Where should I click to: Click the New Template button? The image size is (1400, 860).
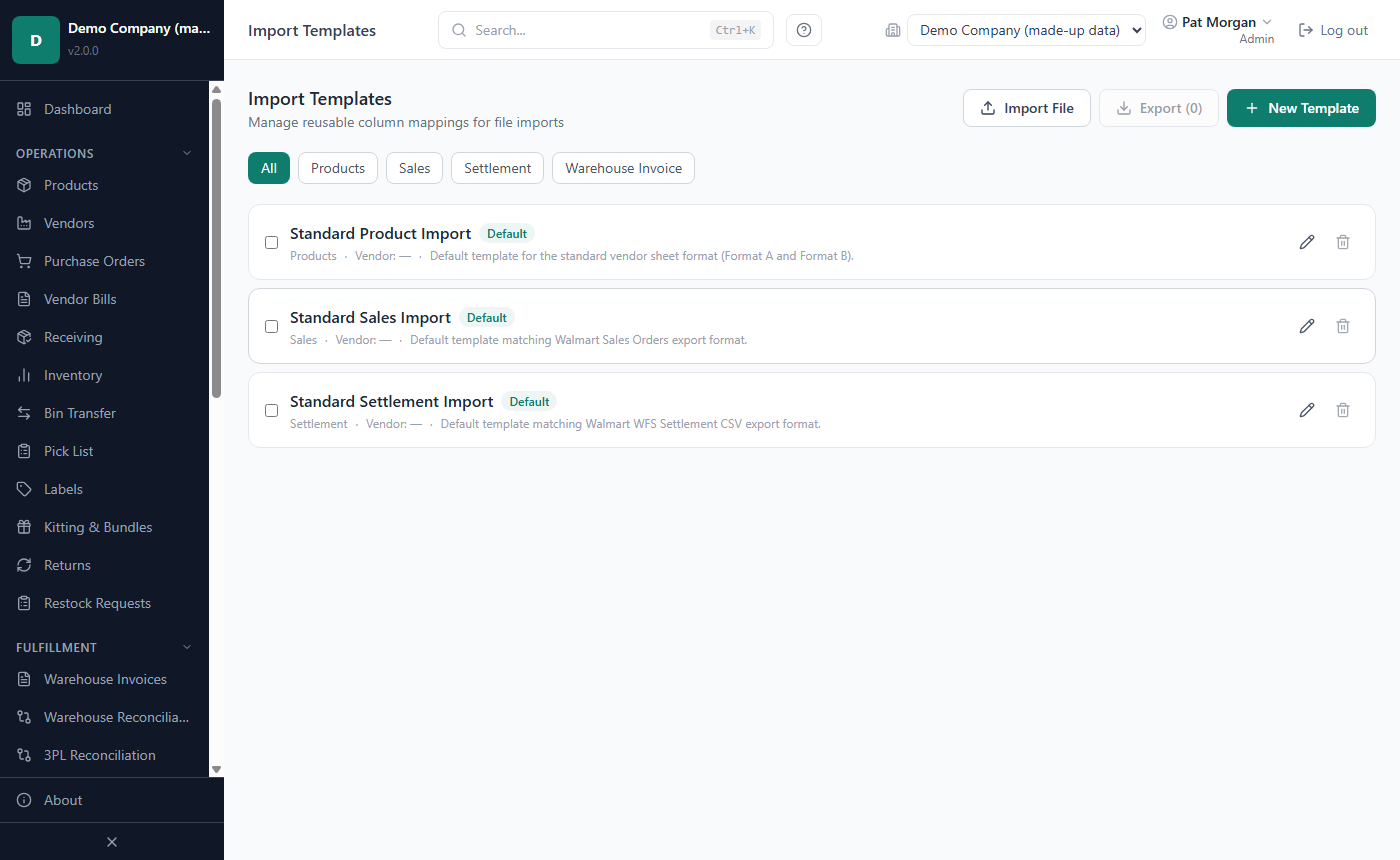pos(1301,108)
